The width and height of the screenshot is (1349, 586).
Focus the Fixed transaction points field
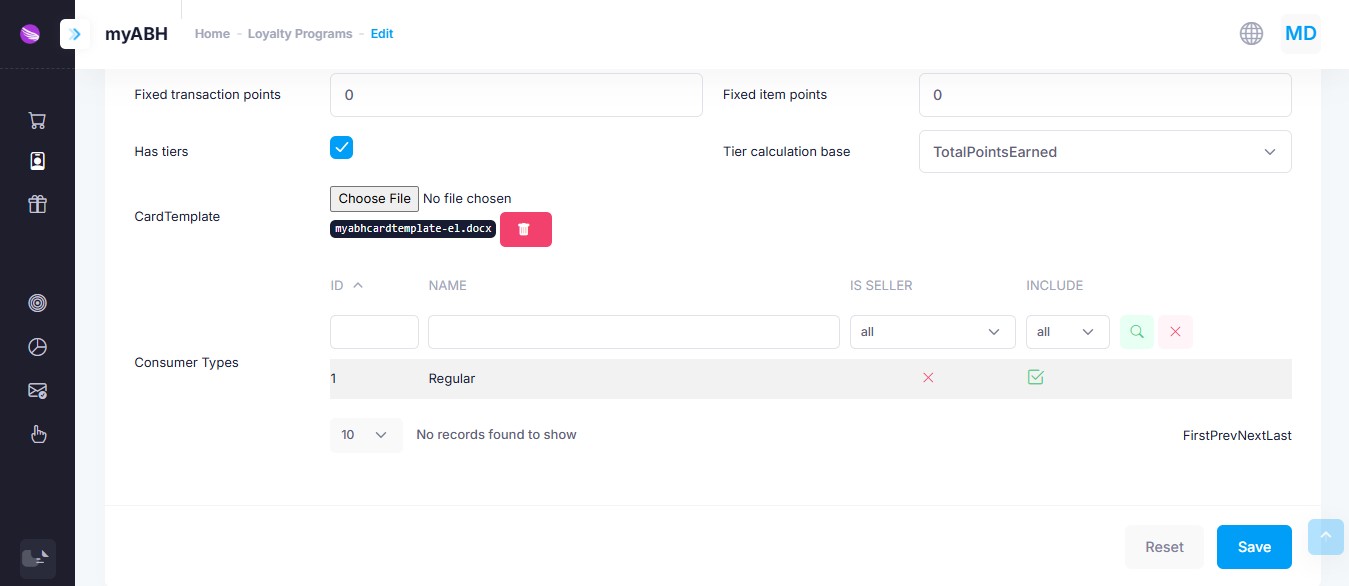pos(516,95)
